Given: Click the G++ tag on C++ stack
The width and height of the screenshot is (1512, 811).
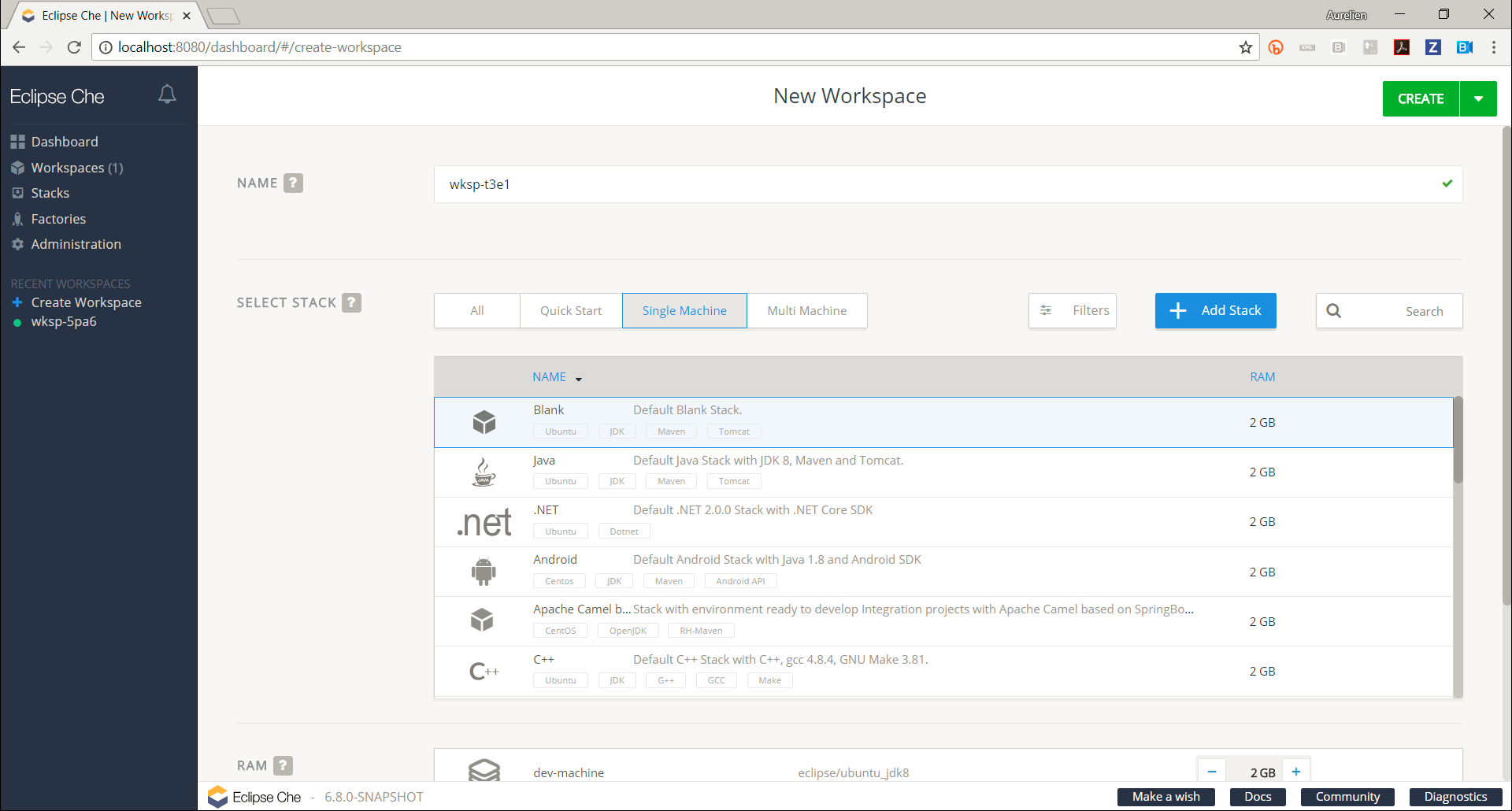Looking at the screenshot, I should tap(666, 680).
